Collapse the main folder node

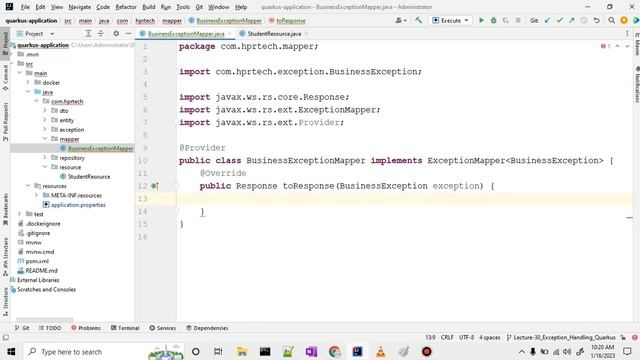(20, 73)
